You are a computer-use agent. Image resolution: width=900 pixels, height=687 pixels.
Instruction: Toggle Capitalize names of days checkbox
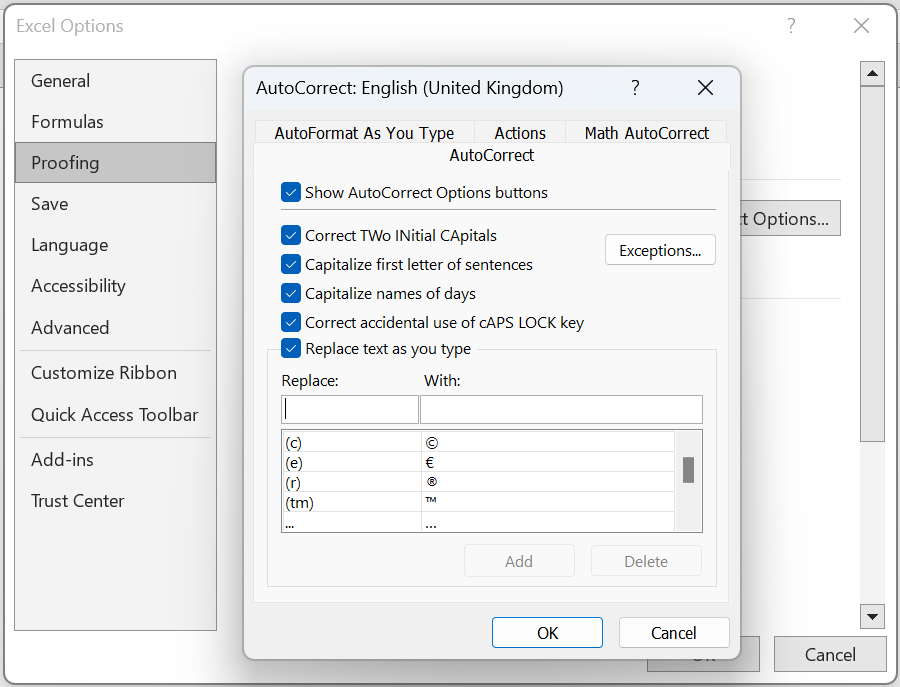click(x=291, y=293)
